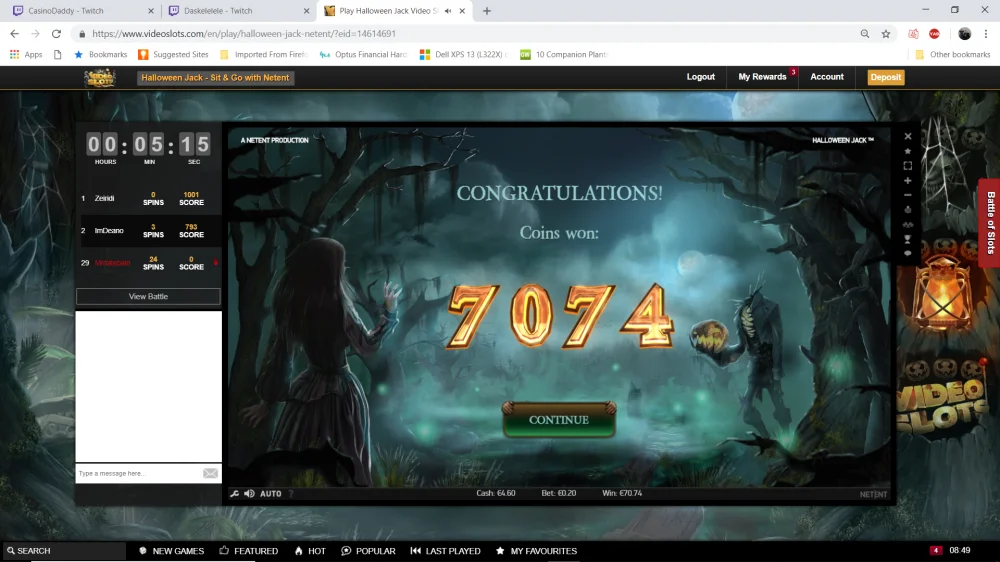Open MY FAVOURITES category
Viewport: 1000px width, 562px height.
tap(536, 551)
